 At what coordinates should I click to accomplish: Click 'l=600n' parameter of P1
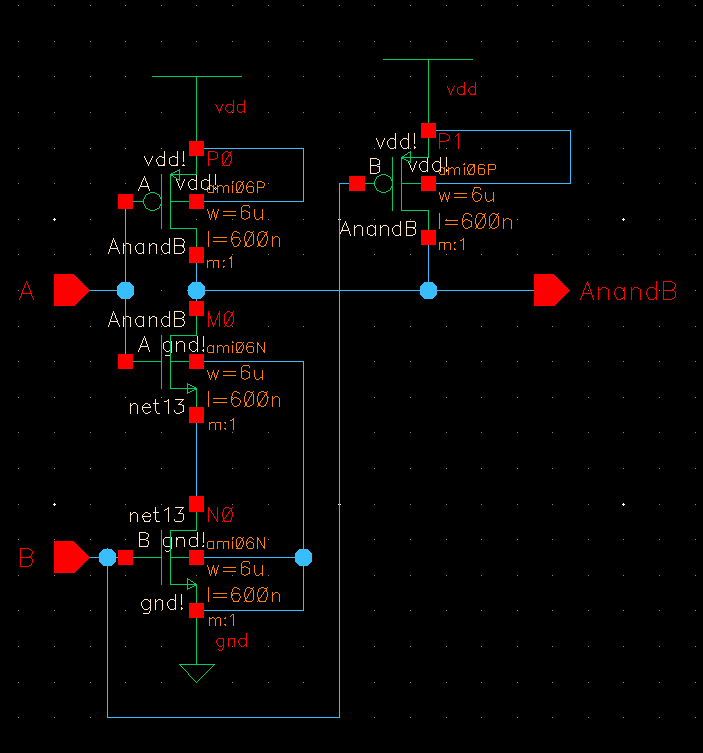[475, 222]
